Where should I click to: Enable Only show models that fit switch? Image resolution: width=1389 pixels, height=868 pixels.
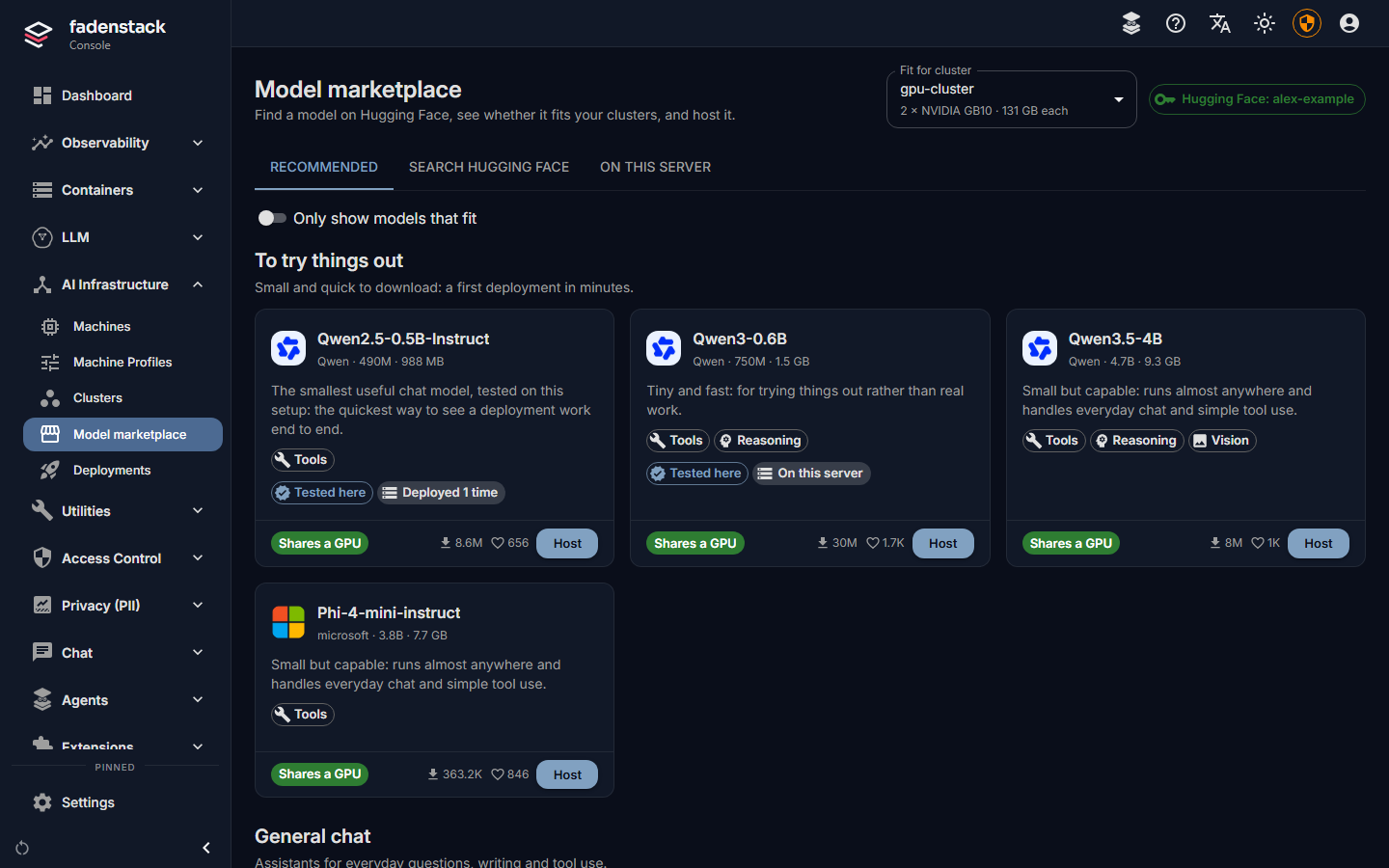(272, 218)
